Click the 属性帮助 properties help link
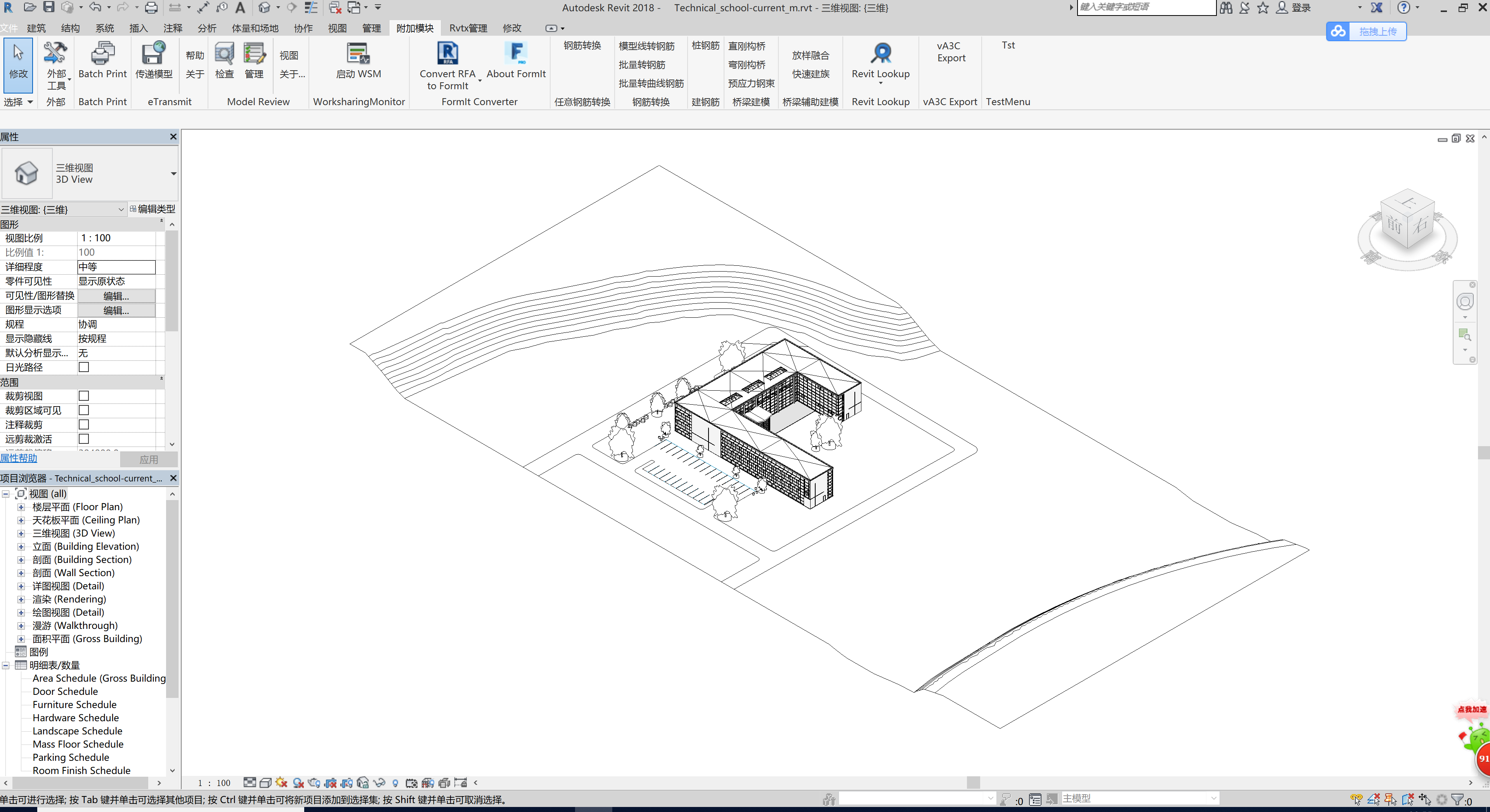 (x=19, y=458)
